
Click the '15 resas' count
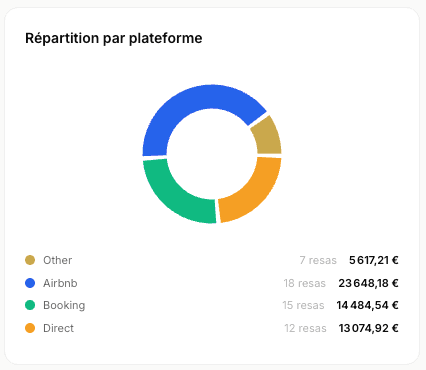click(303, 305)
